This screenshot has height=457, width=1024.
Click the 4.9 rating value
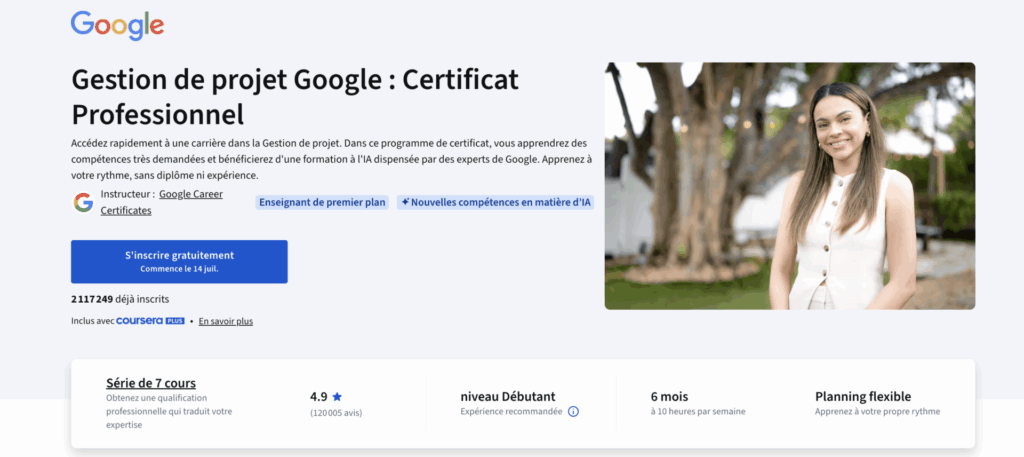[x=319, y=396]
